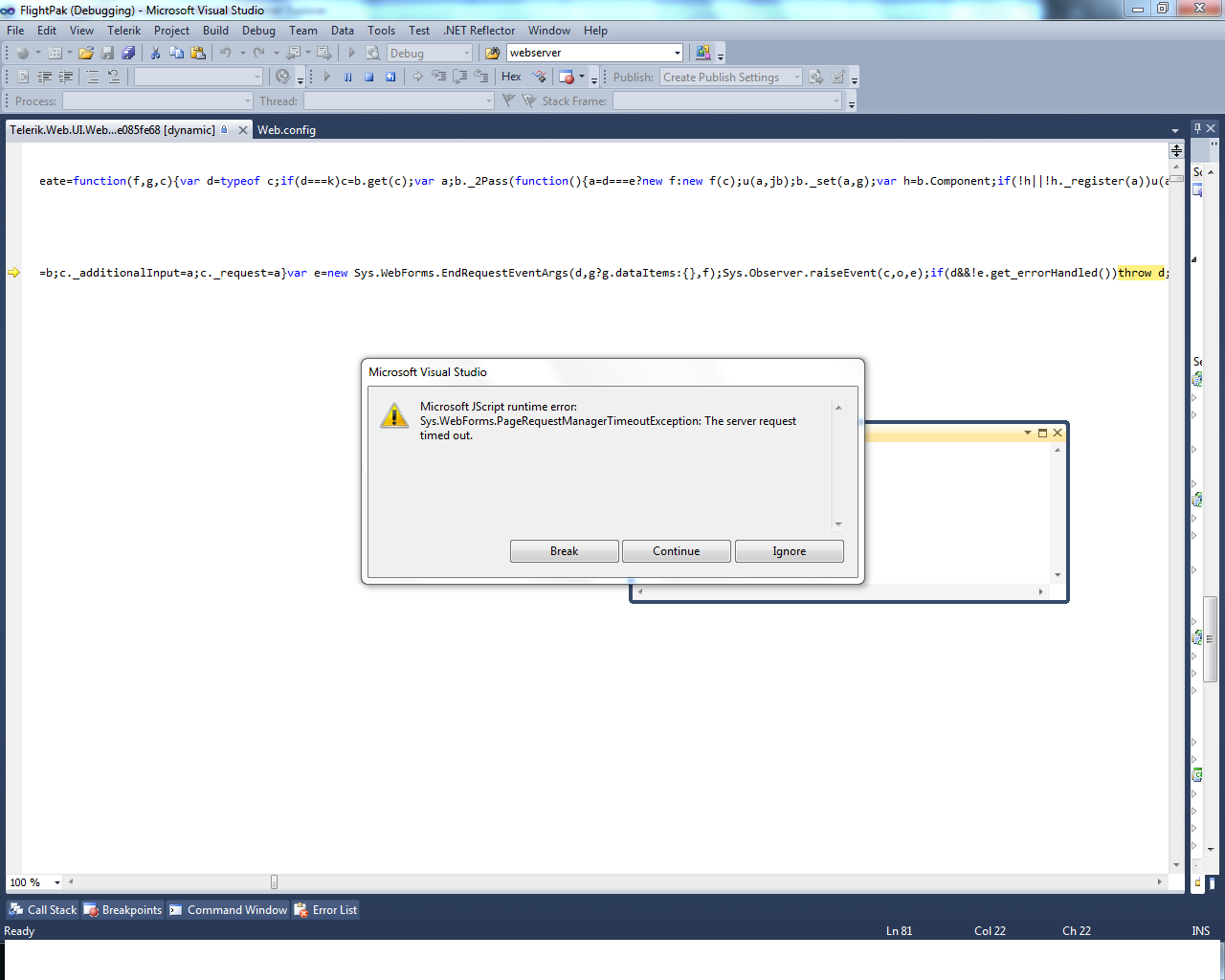
Task: Click the right panel vertical scrollbar thumb
Action: click(x=1210, y=638)
